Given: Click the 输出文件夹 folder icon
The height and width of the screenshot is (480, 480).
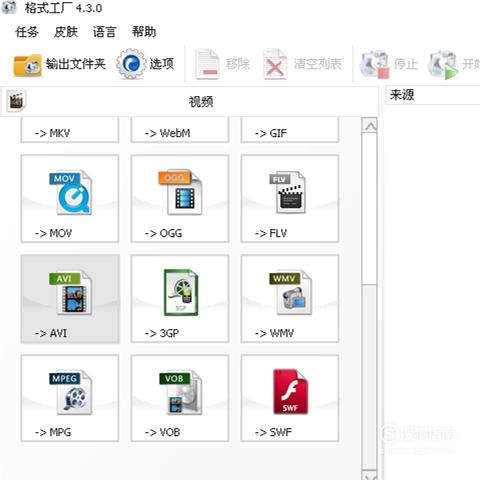Looking at the screenshot, I should [x=27, y=65].
